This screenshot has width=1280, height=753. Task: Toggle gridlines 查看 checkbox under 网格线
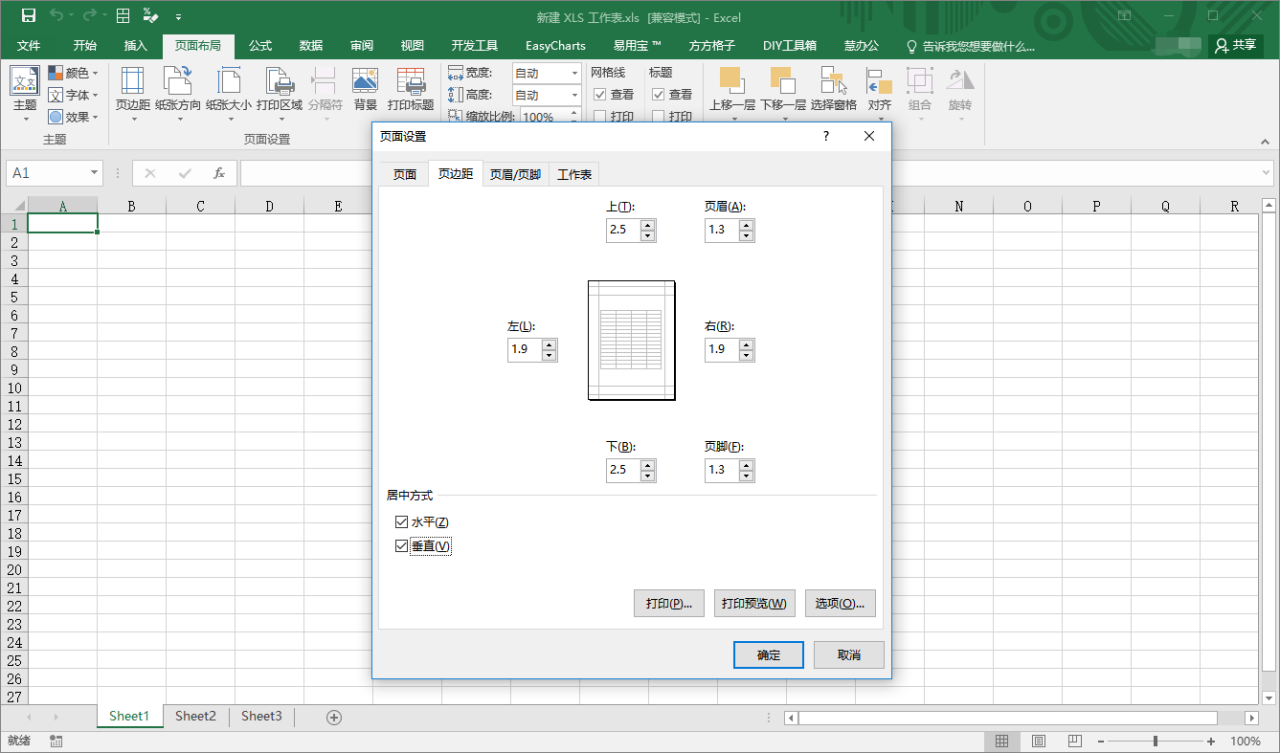tap(600, 94)
